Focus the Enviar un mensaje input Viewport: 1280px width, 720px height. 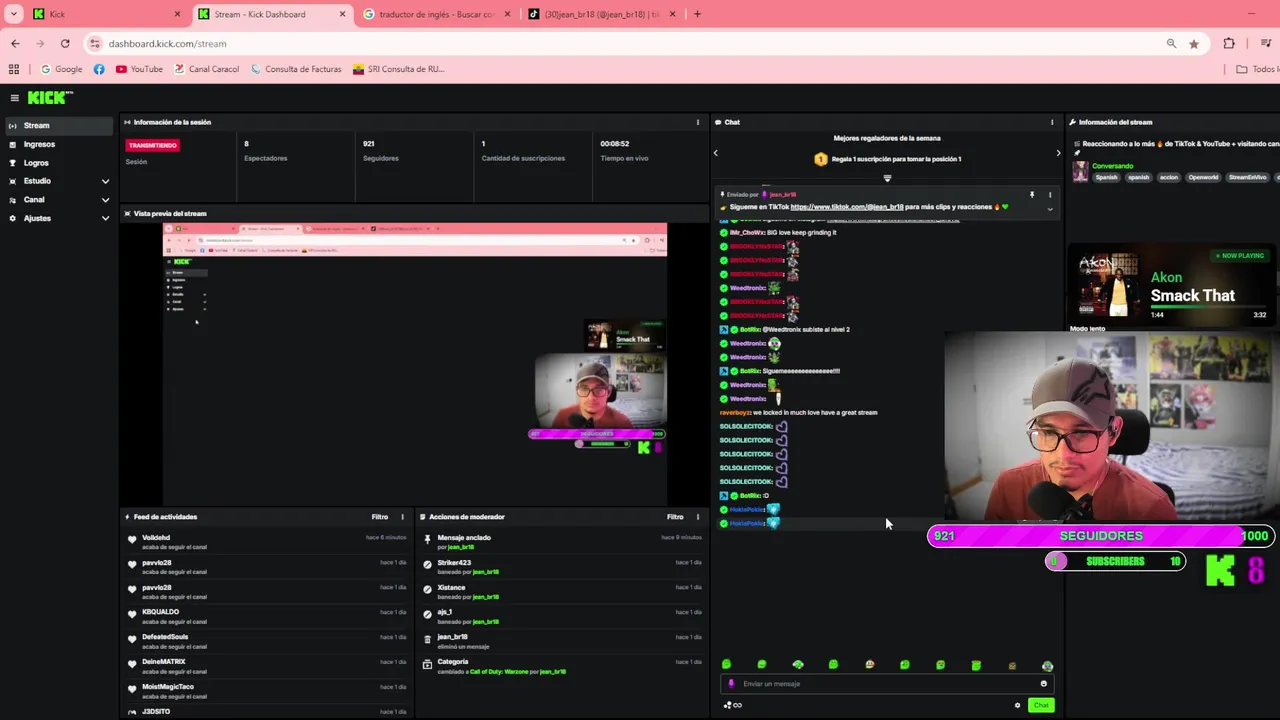point(885,684)
